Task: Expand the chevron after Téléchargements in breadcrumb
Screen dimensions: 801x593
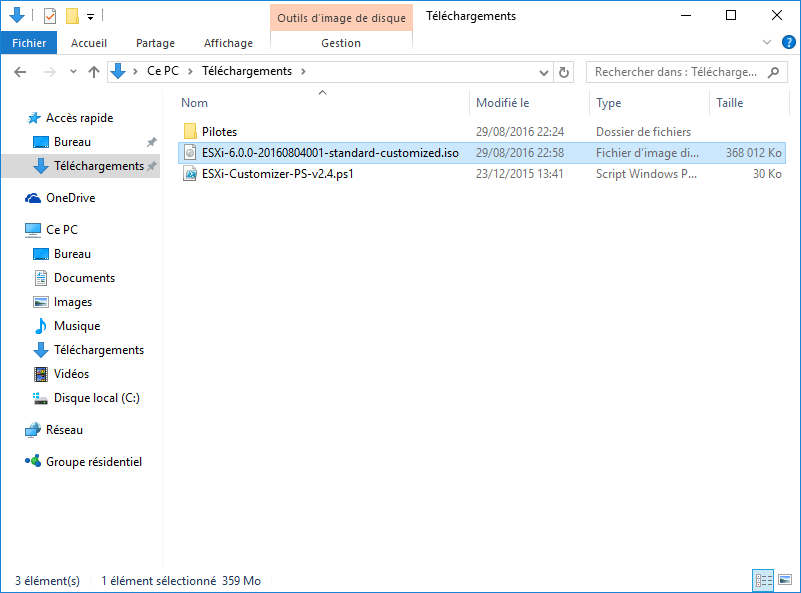Action: tap(303, 72)
